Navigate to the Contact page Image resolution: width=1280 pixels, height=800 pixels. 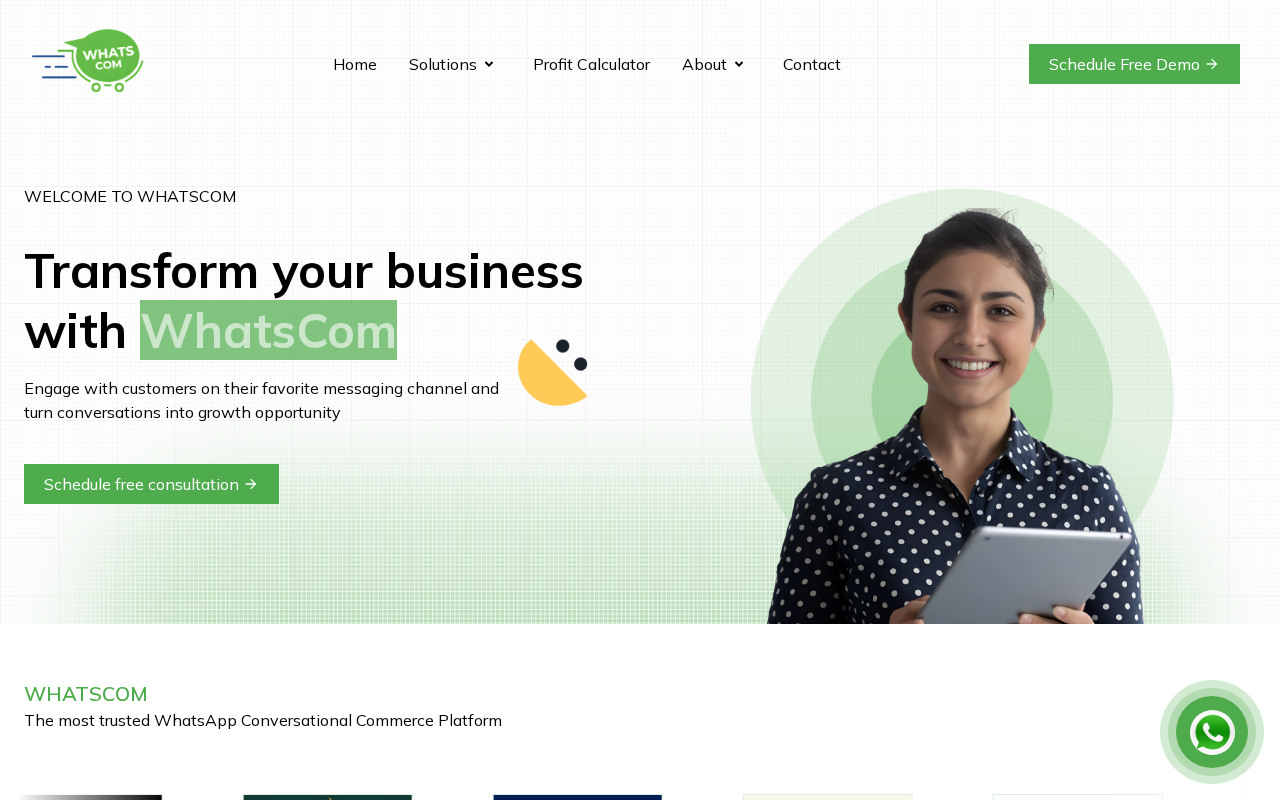[x=812, y=64]
